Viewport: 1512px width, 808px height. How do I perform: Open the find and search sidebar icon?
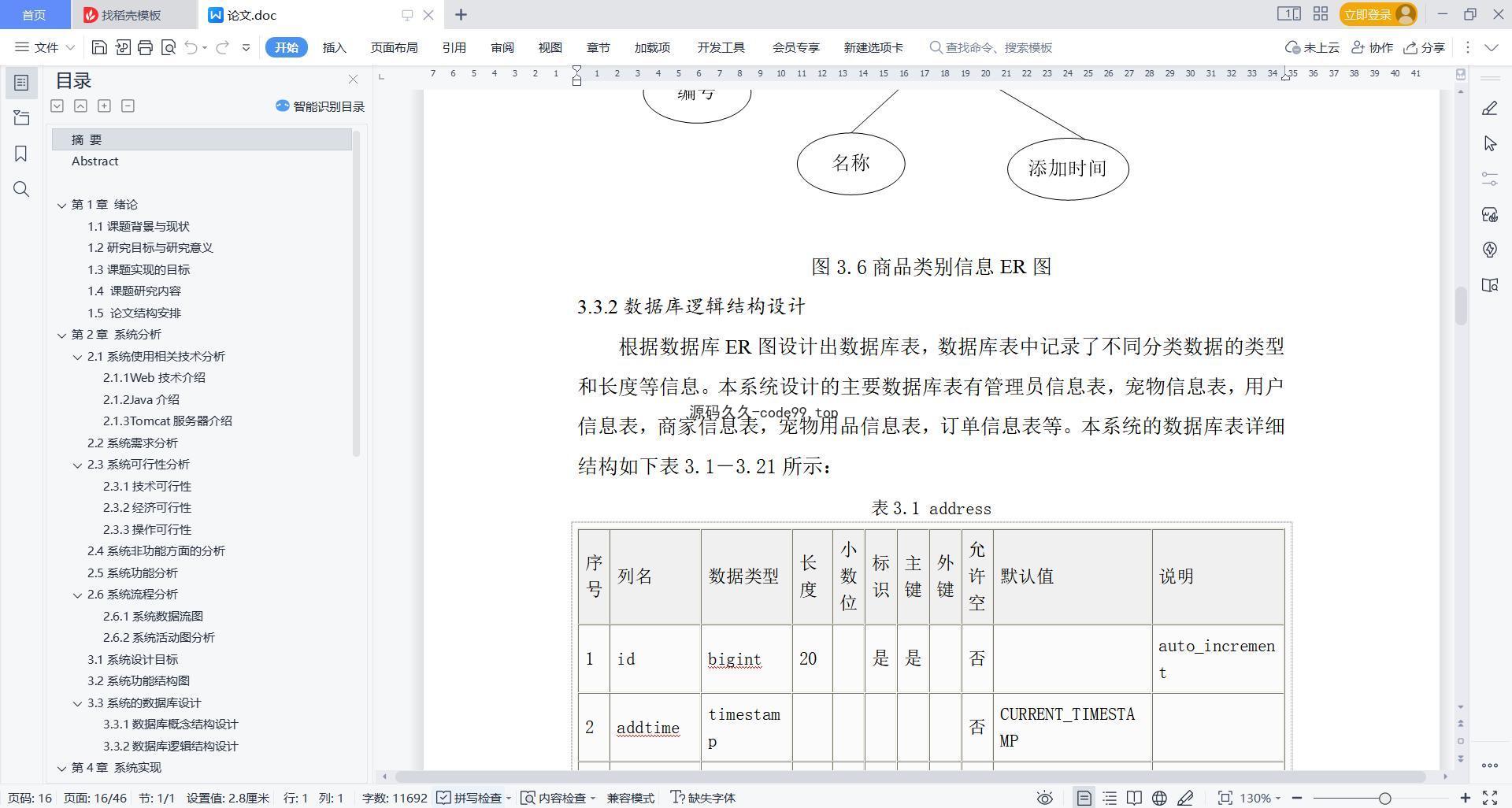pos(21,189)
